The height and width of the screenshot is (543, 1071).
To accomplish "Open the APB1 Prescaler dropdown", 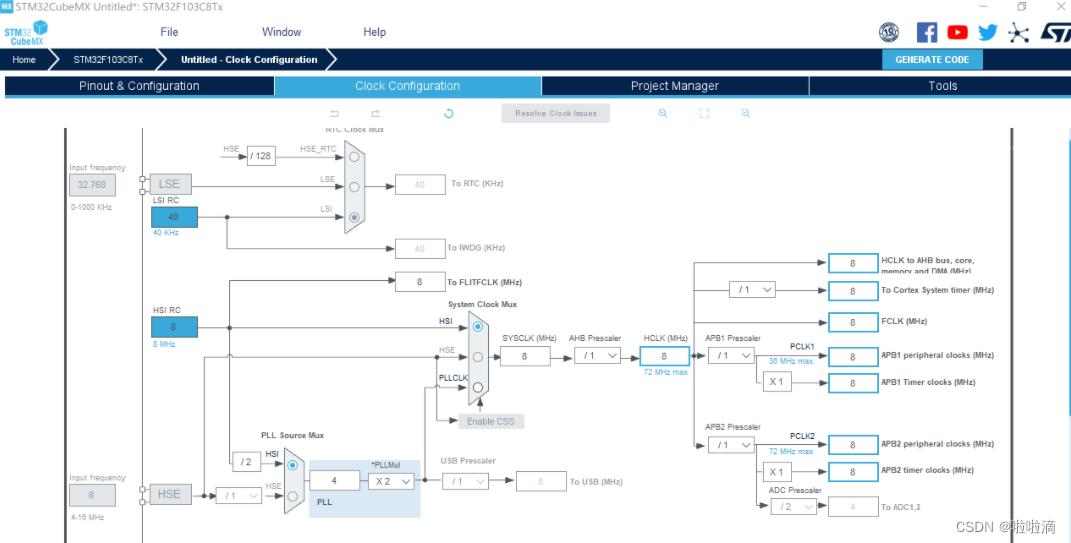I will (731, 356).
